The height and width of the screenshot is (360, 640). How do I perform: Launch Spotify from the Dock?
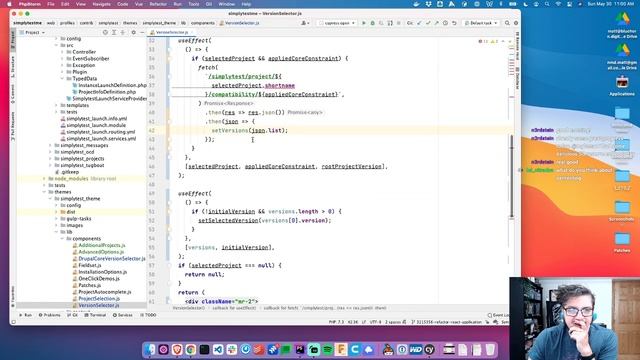(327, 349)
